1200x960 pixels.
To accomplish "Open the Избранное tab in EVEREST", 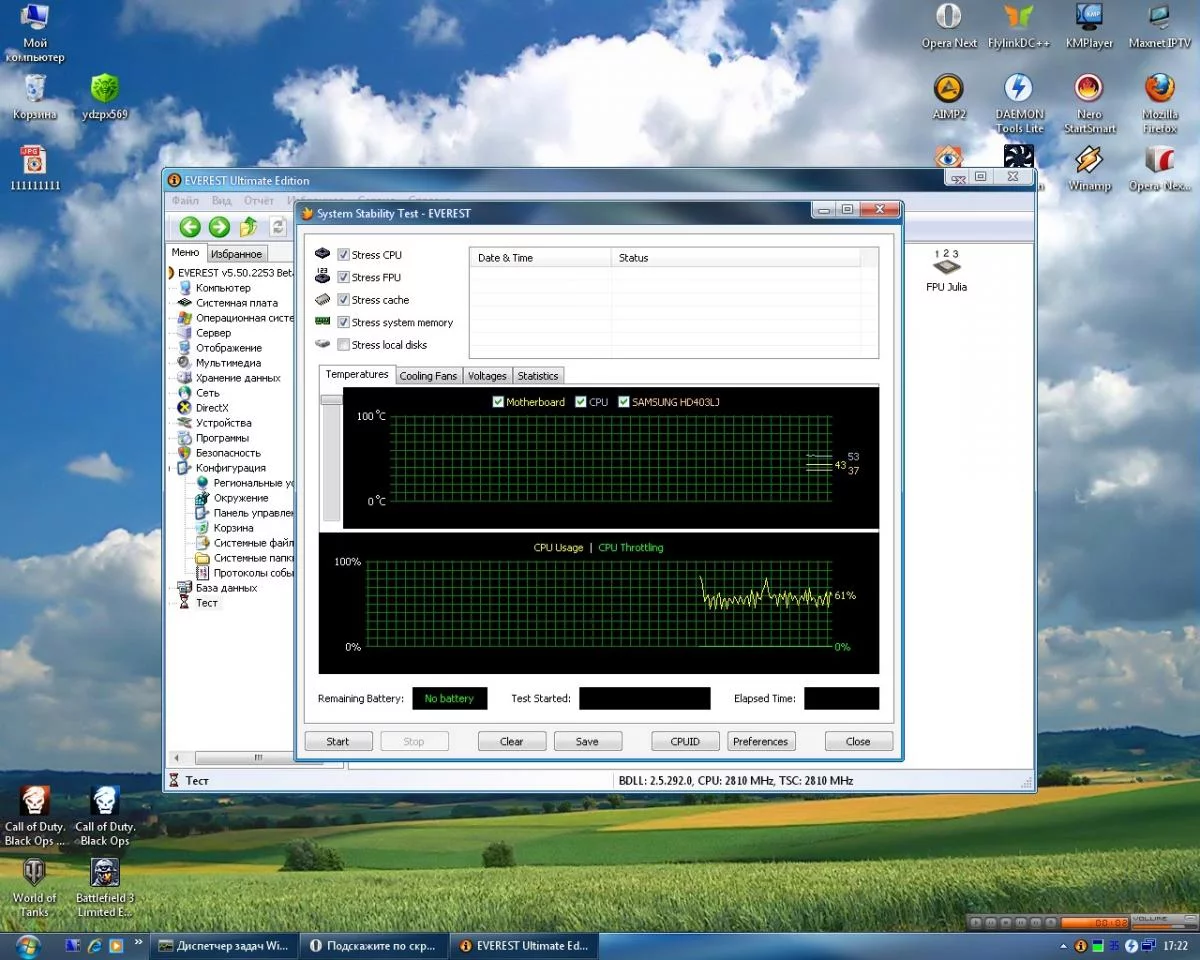I will [x=237, y=254].
